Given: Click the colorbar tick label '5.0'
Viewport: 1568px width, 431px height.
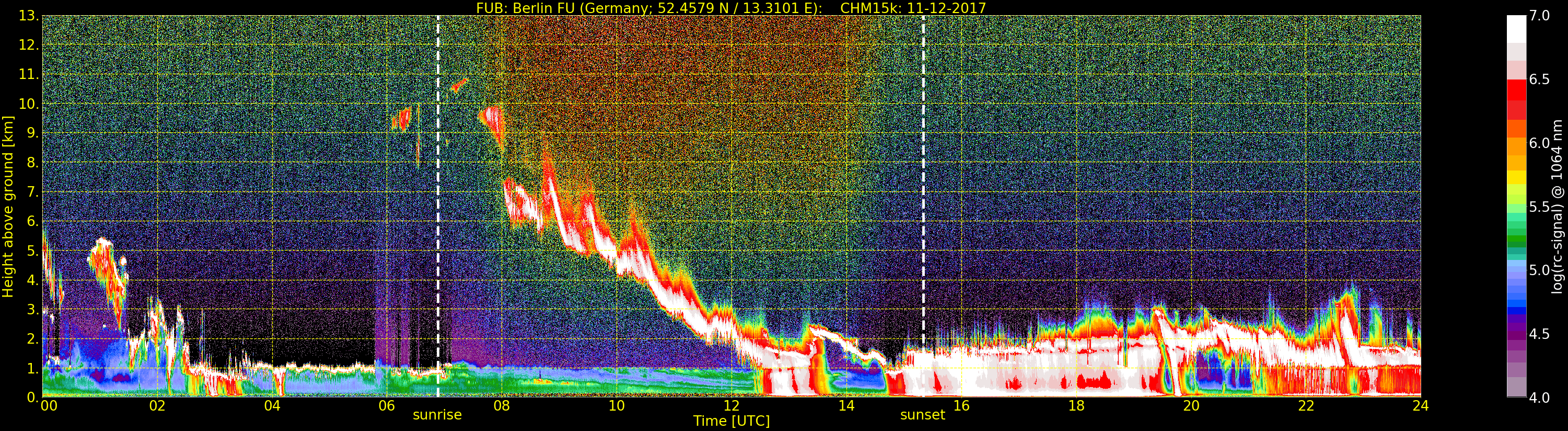Looking at the screenshot, I should tap(1539, 270).
